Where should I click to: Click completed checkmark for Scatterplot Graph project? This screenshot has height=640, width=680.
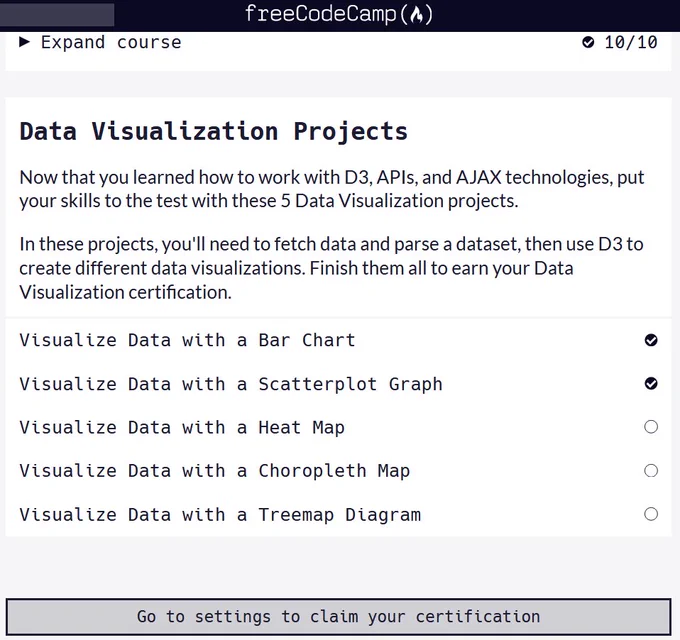651,383
